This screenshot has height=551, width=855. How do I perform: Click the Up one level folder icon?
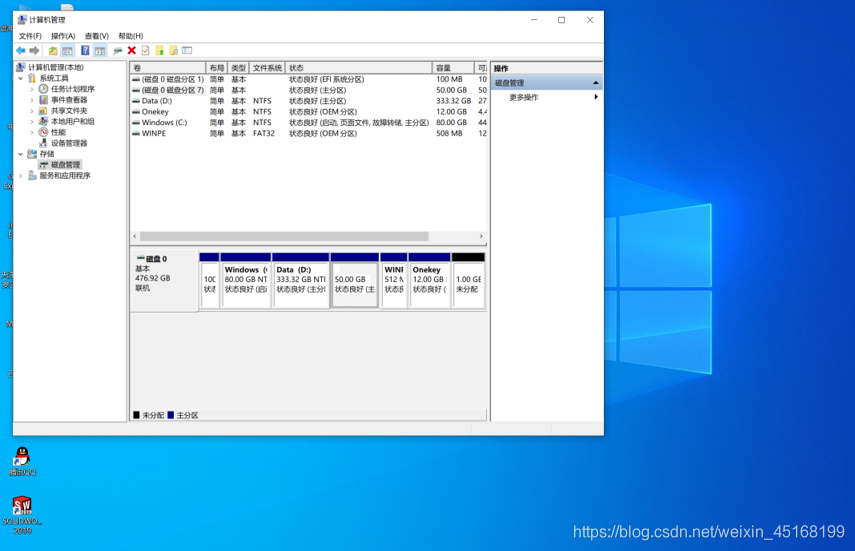tap(52, 51)
